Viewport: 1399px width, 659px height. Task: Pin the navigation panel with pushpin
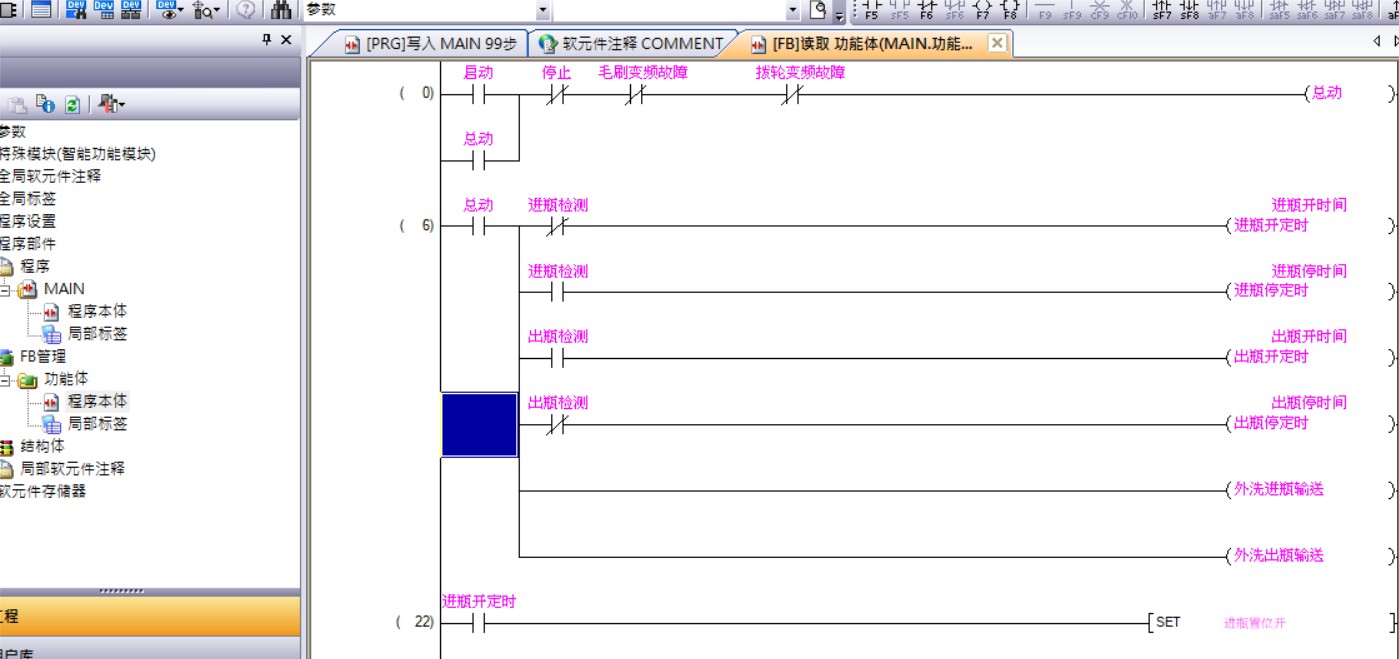click(266, 39)
